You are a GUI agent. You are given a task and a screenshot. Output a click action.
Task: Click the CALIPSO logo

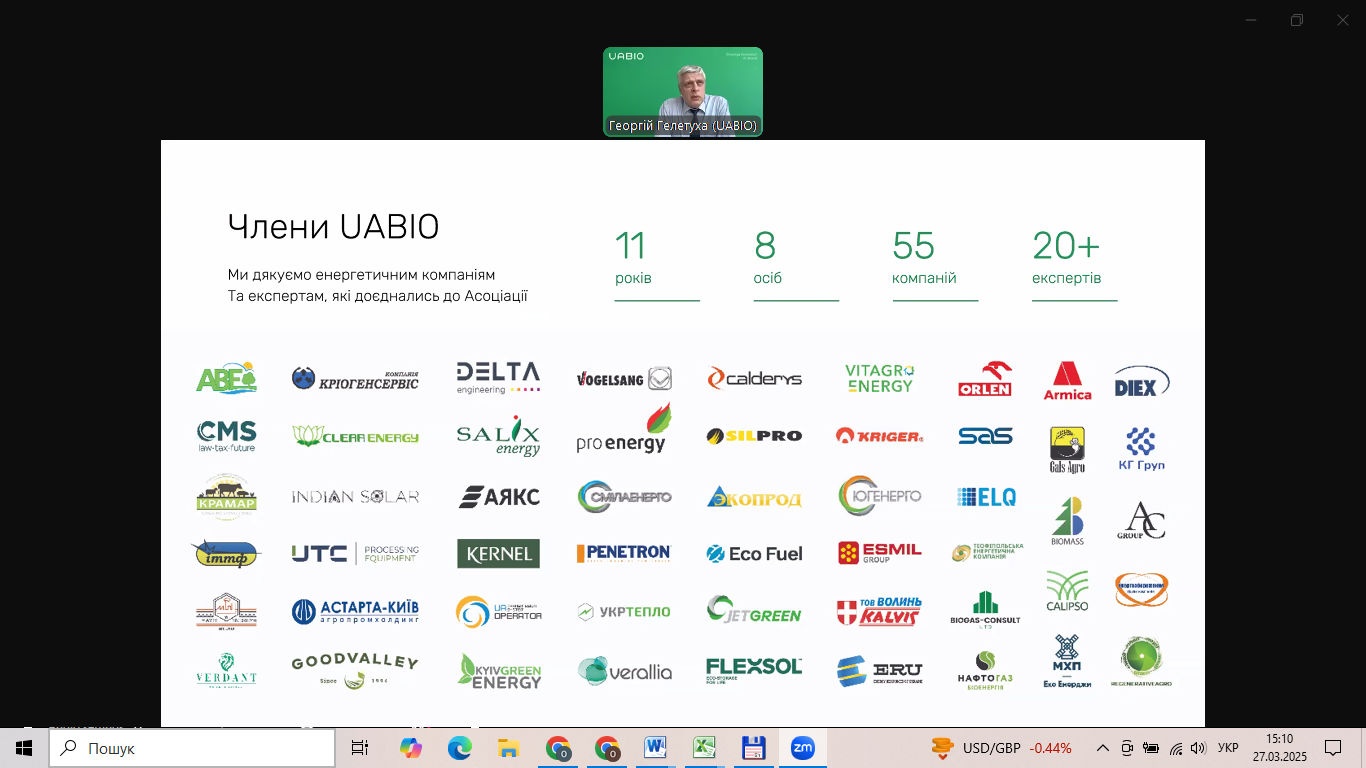pyautogui.click(x=1067, y=590)
